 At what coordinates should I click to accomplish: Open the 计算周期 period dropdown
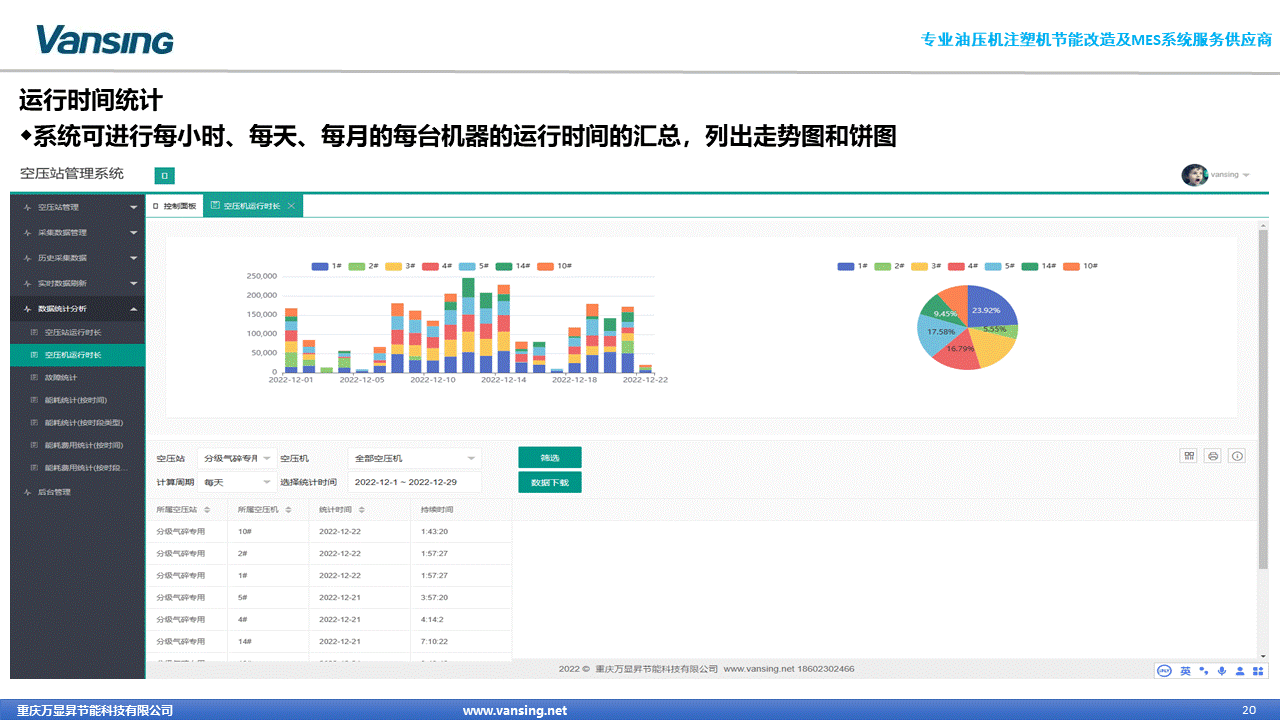[237, 482]
